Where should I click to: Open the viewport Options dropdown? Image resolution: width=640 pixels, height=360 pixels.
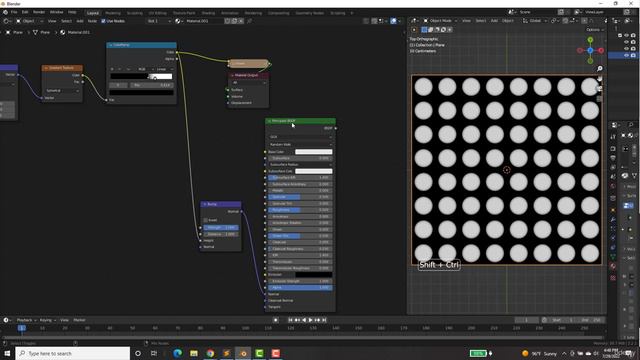pyautogui.click(x=595, y=30)
